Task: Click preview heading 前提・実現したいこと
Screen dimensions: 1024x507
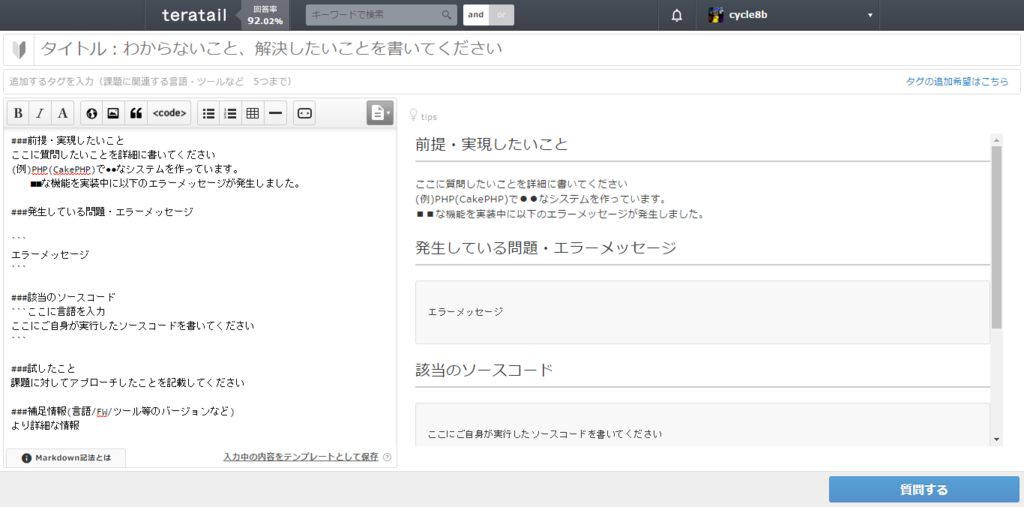Action: tap(492, 144)
